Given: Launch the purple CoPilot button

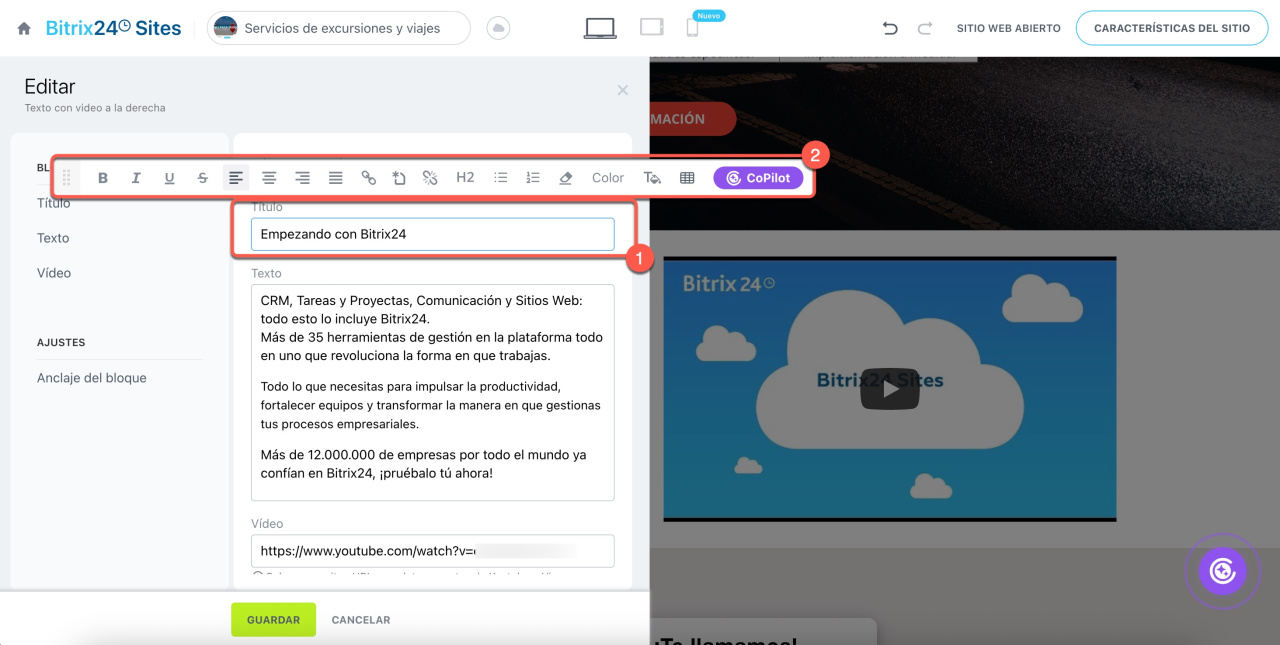Looking at the screenshot, I should (758, 178).
